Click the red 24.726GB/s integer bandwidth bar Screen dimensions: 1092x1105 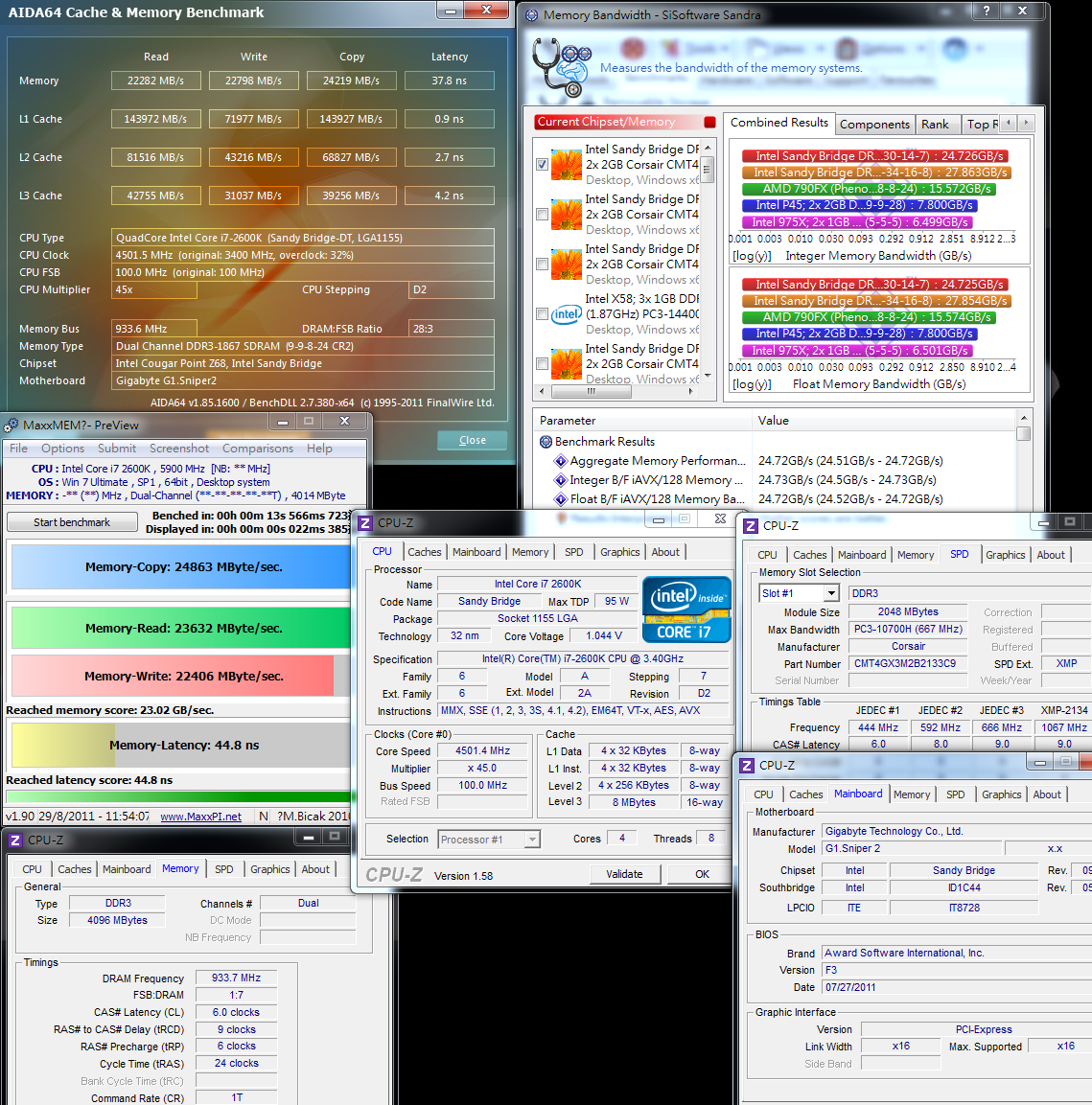point(875,156)
